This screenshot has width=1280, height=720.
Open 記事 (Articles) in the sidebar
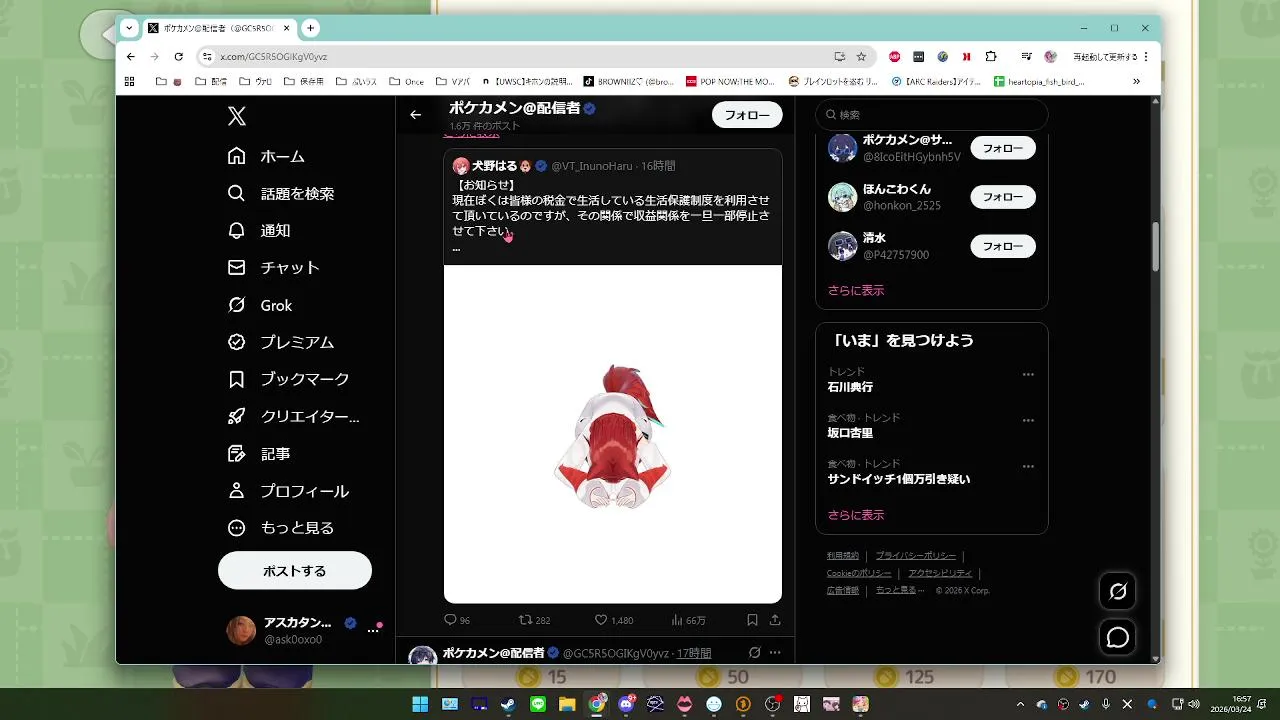click(x=259, y=454)
